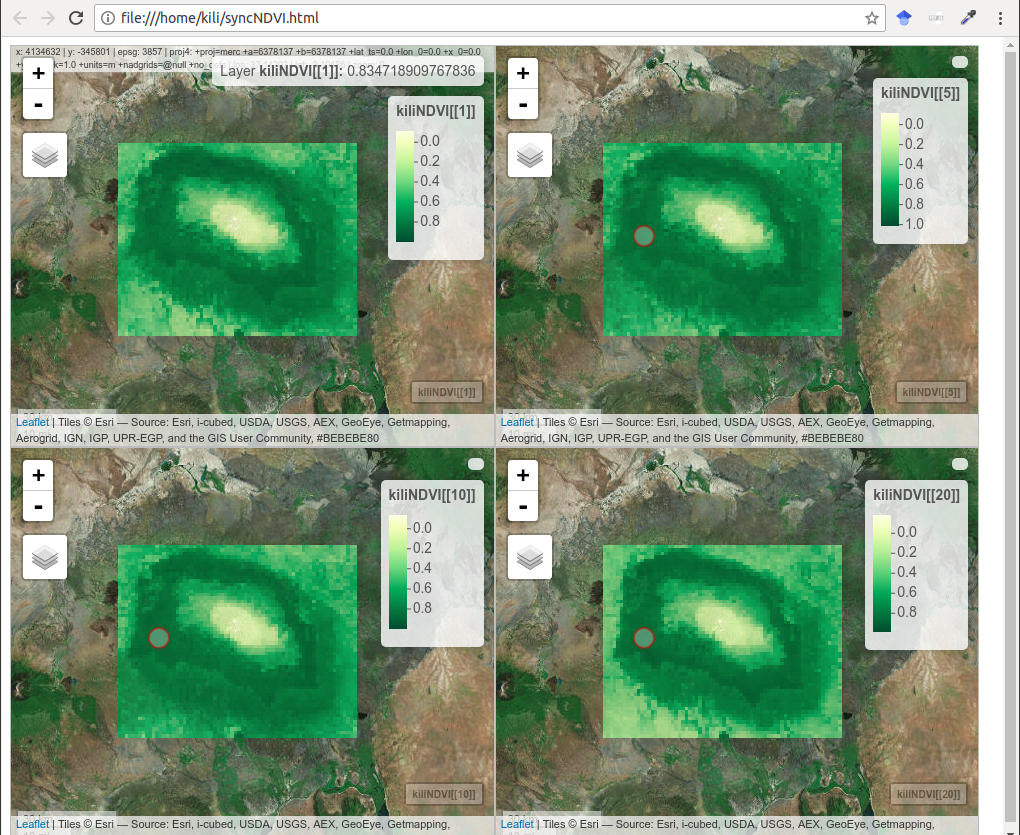Screen dimensions: 1020x835
Task: Open the Chrome three-dot menu
Action: point(1000,18)
